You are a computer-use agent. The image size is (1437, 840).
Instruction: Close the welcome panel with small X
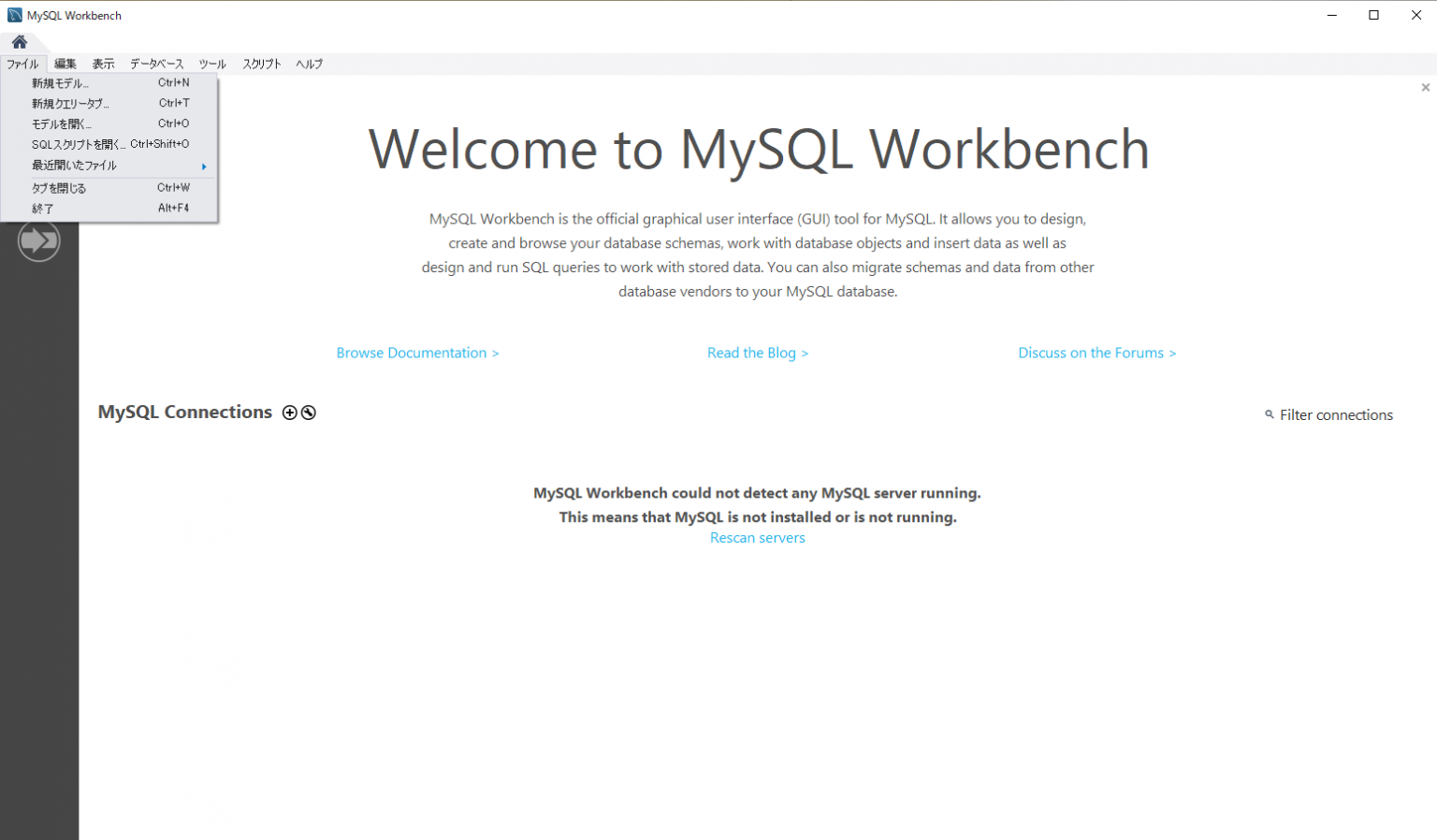click(x=1425, y=88)
